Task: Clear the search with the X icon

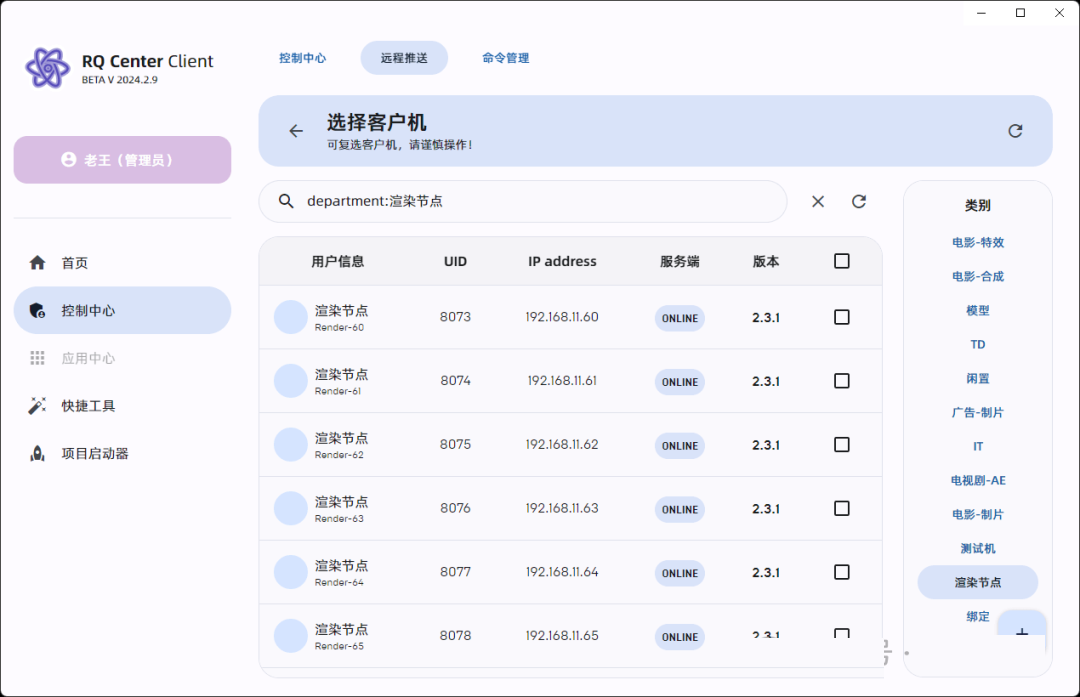Action: coord(818,202)
